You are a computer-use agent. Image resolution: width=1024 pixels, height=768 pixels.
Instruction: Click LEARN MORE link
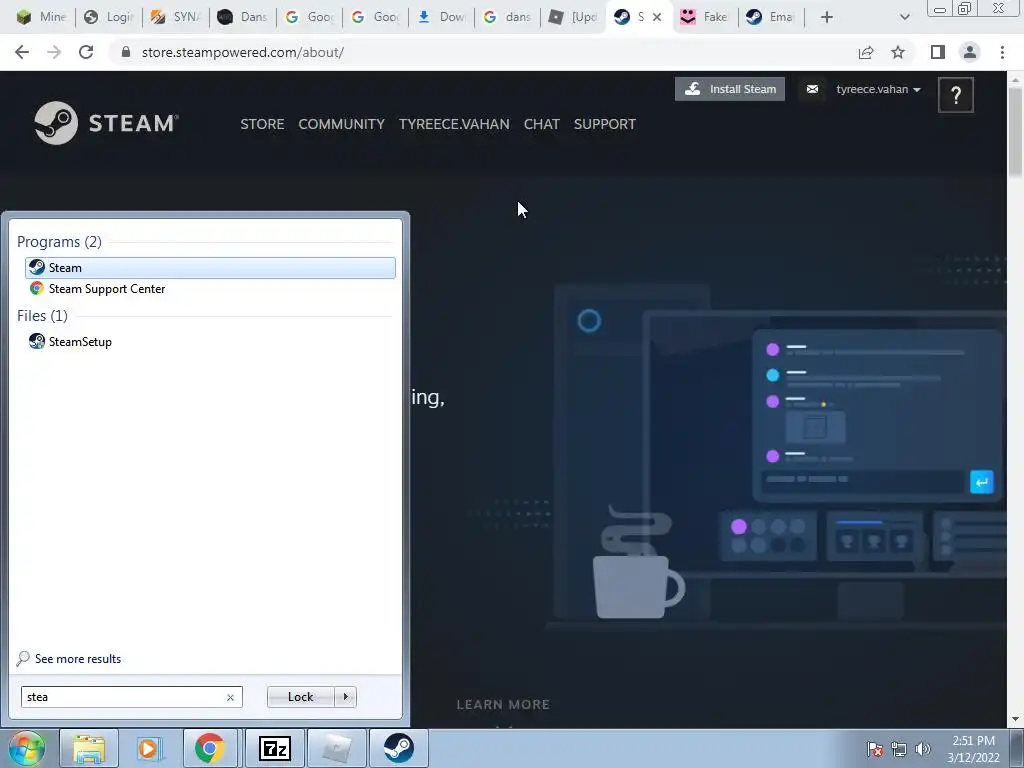[503, 705]
